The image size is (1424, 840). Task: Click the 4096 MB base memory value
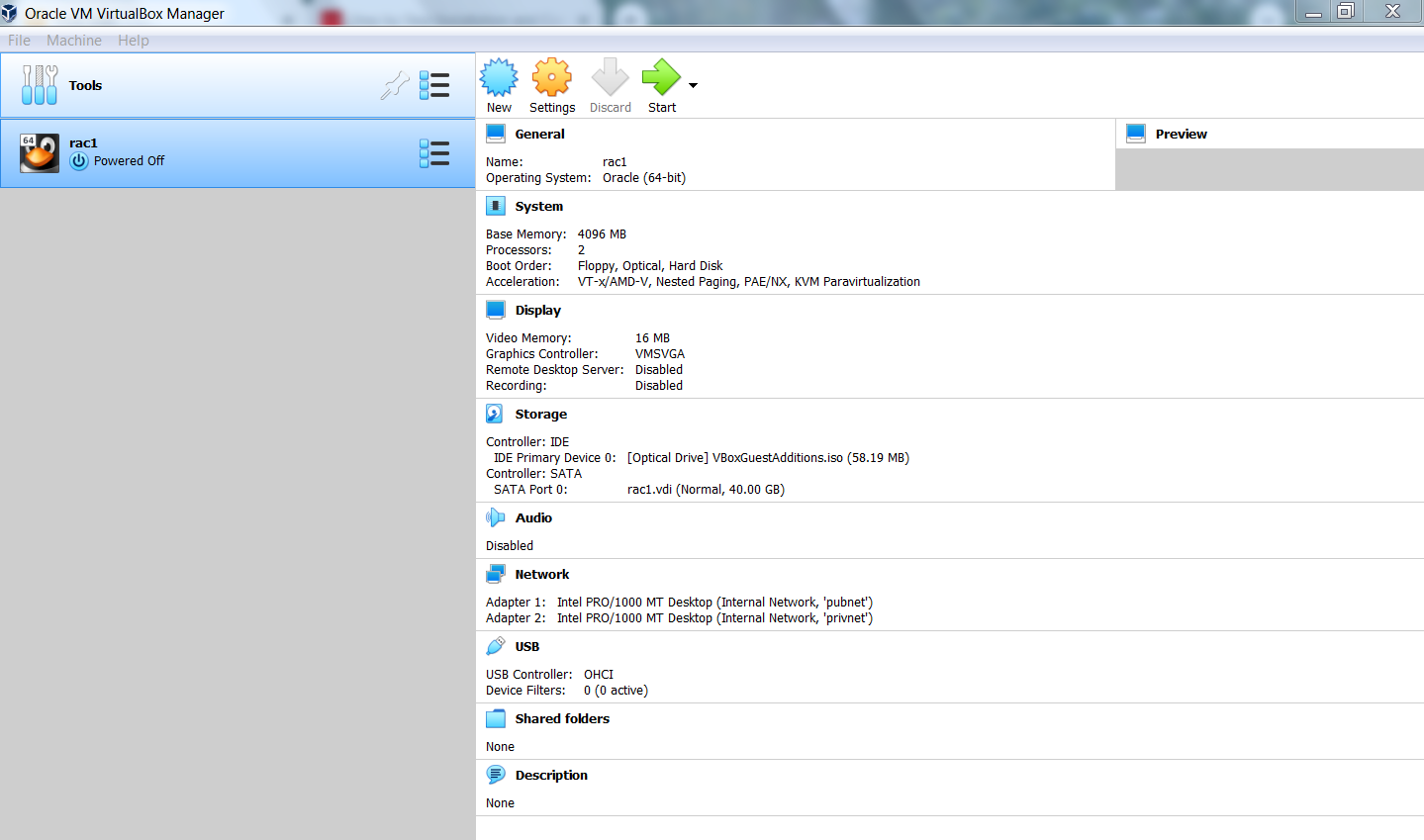point(602,234)
